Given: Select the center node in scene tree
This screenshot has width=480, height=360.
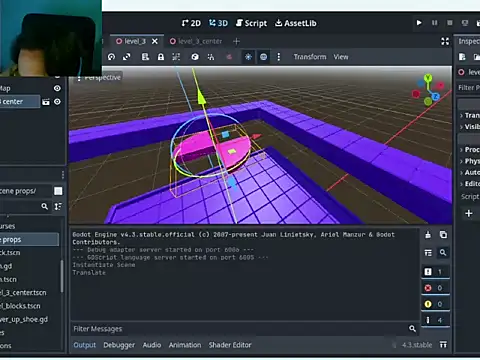Looking at the screenshot, I should pos(19,102).
